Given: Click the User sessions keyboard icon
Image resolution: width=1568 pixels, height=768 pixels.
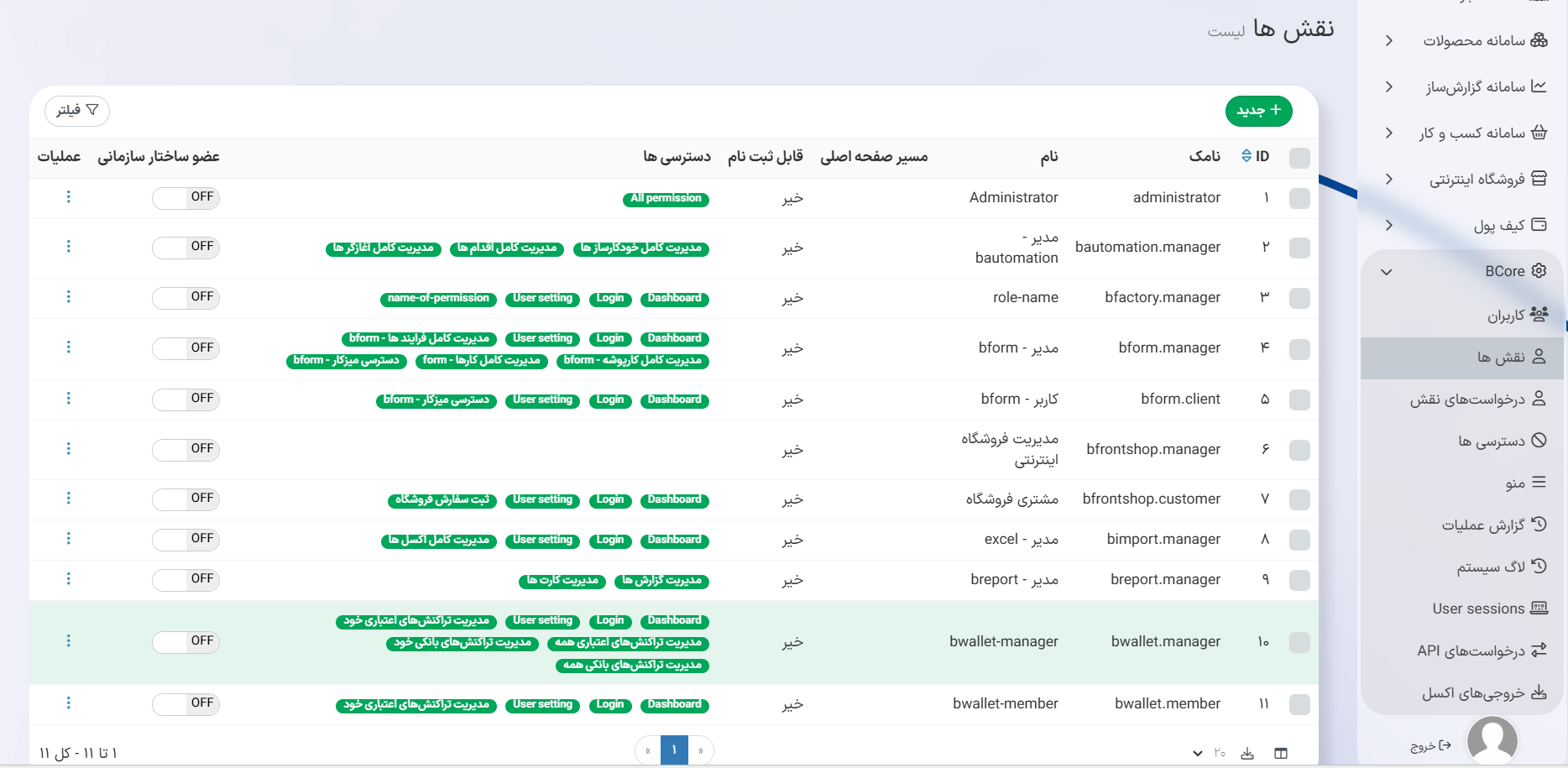Looking at the screenshot, I should [x=1539, y=608].
